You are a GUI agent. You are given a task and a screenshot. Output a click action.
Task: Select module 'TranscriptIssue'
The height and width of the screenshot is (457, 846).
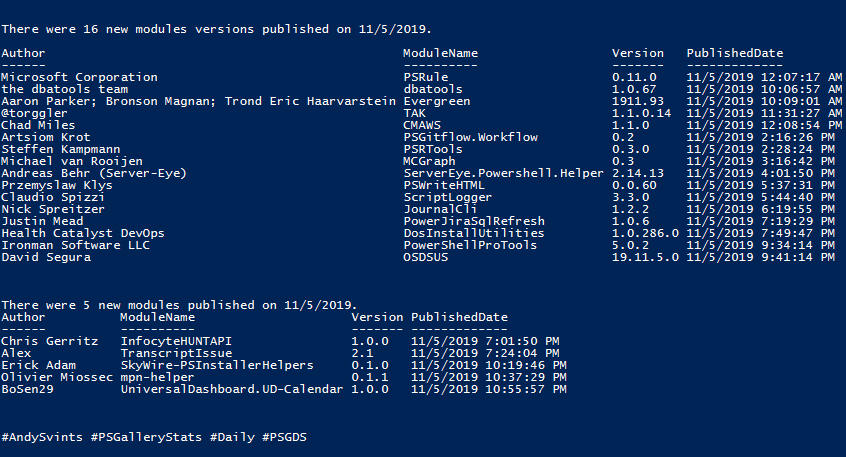point(176,353)
